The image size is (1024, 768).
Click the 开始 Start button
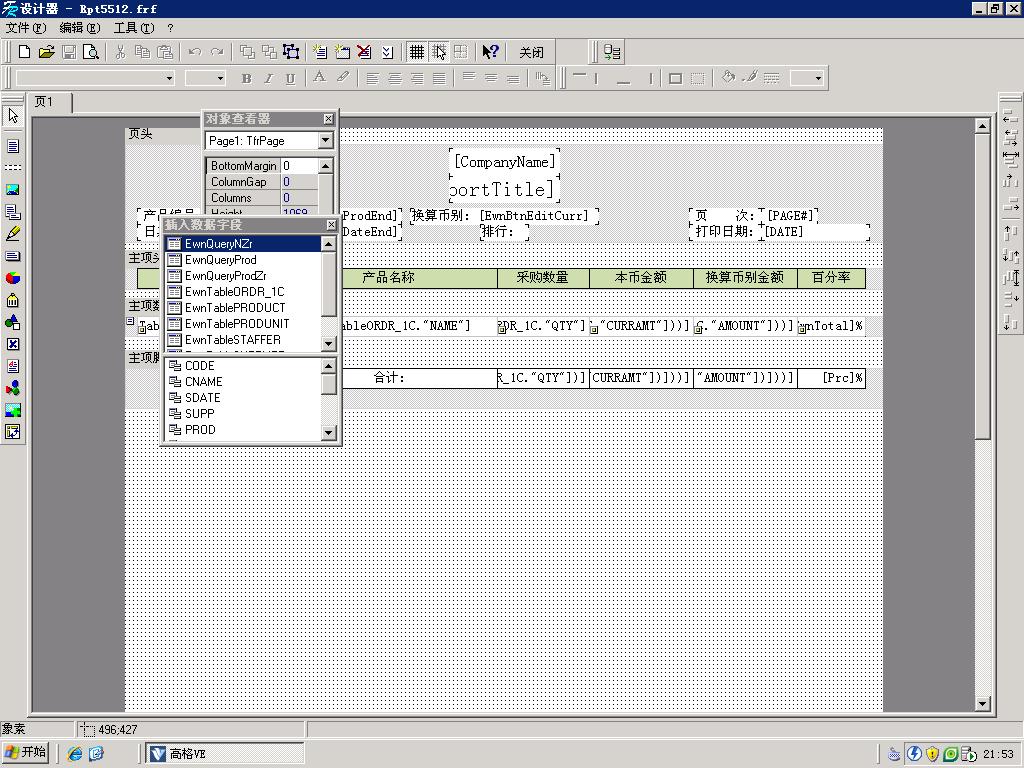27,753
